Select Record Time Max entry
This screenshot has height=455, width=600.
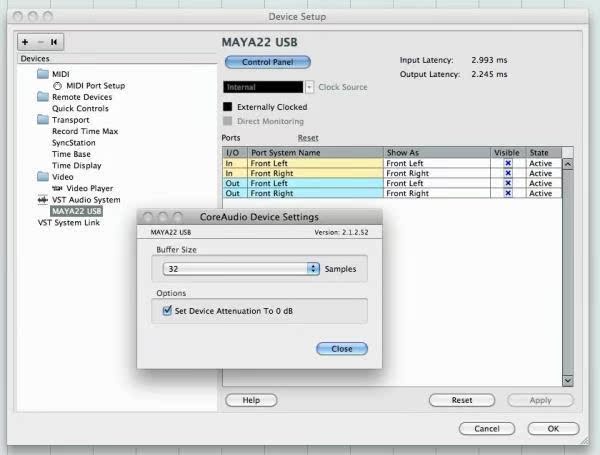pos(85,131)
